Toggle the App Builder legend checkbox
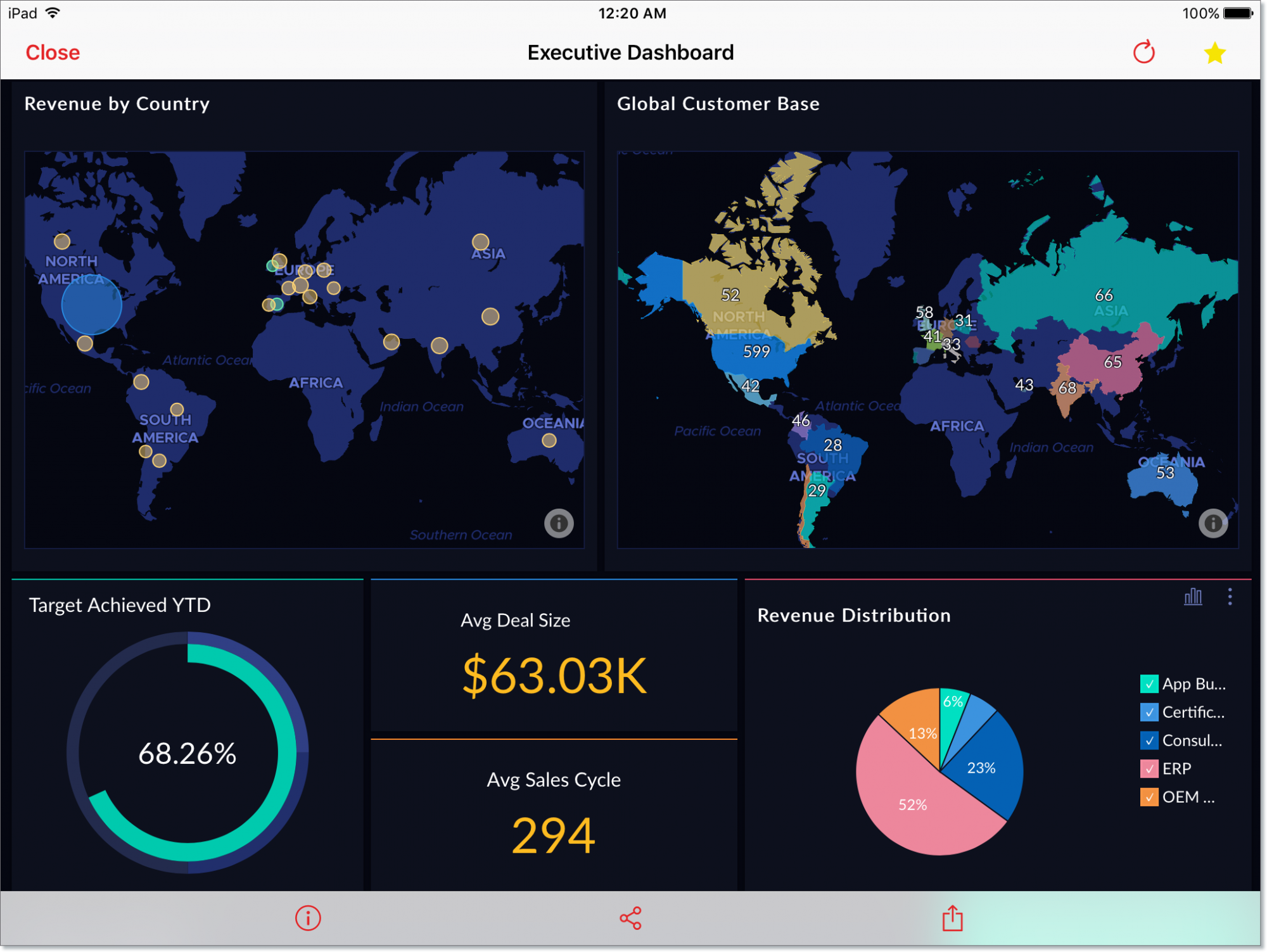The width and height of the screenshot is (1267, 952). (1149, 684)
